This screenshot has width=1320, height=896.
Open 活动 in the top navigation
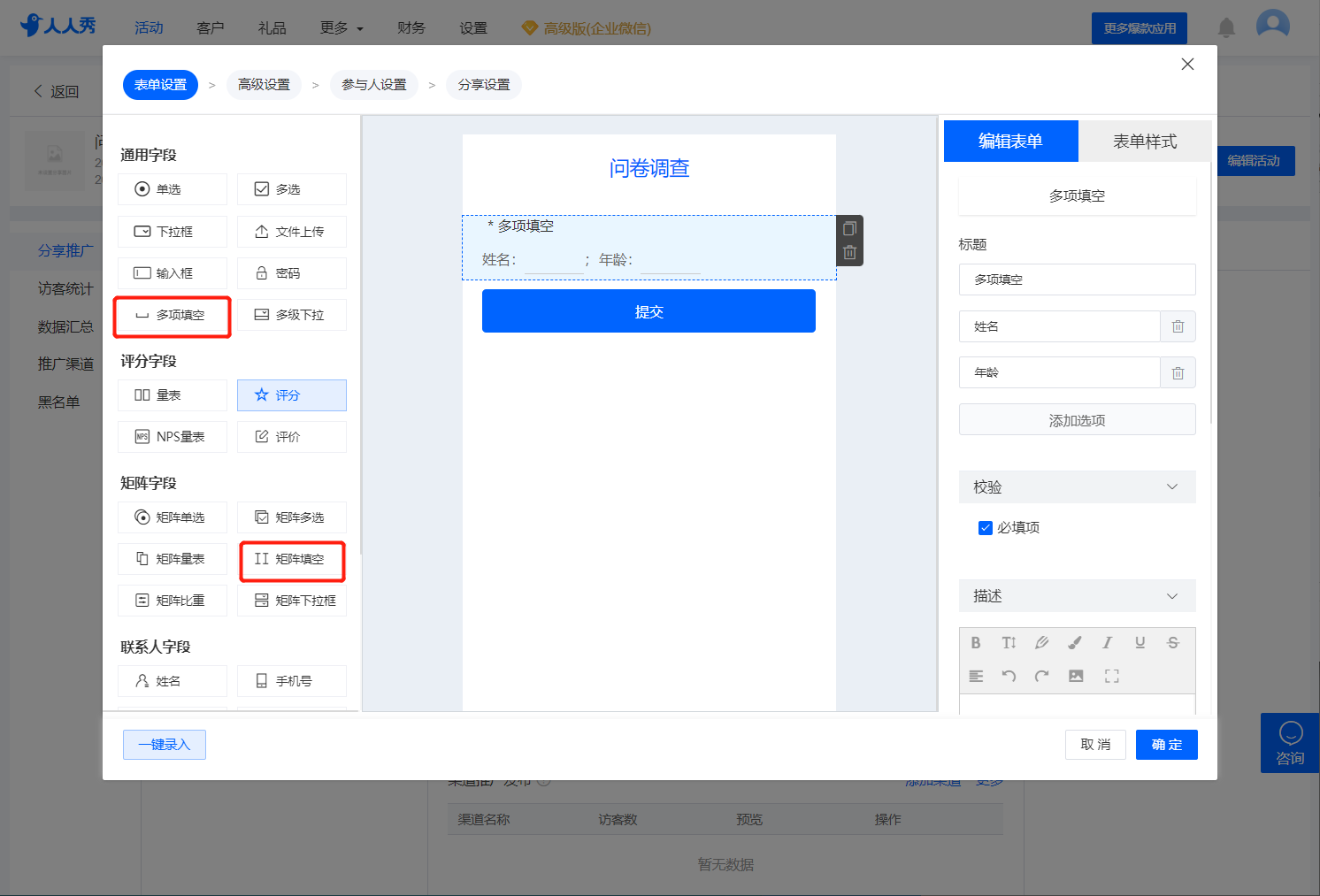[x=149, y=28]
